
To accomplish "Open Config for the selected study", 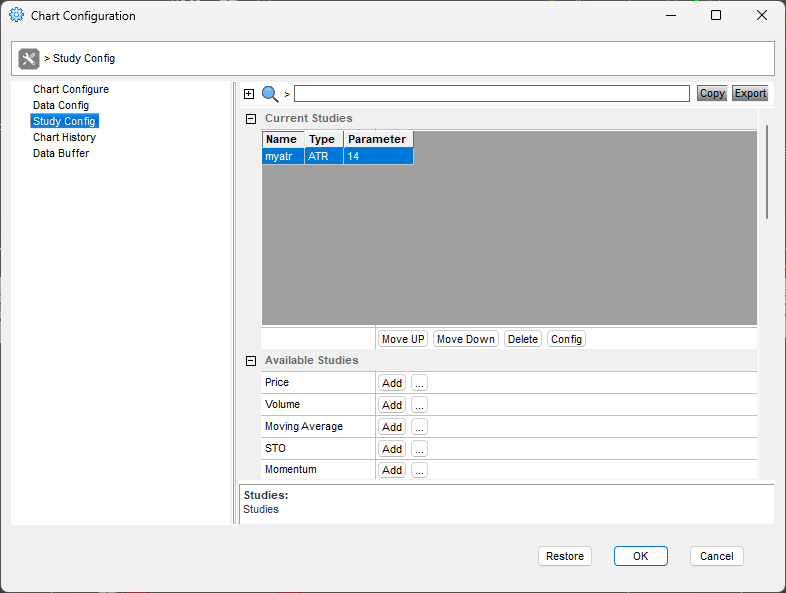I will coord(566,339).
